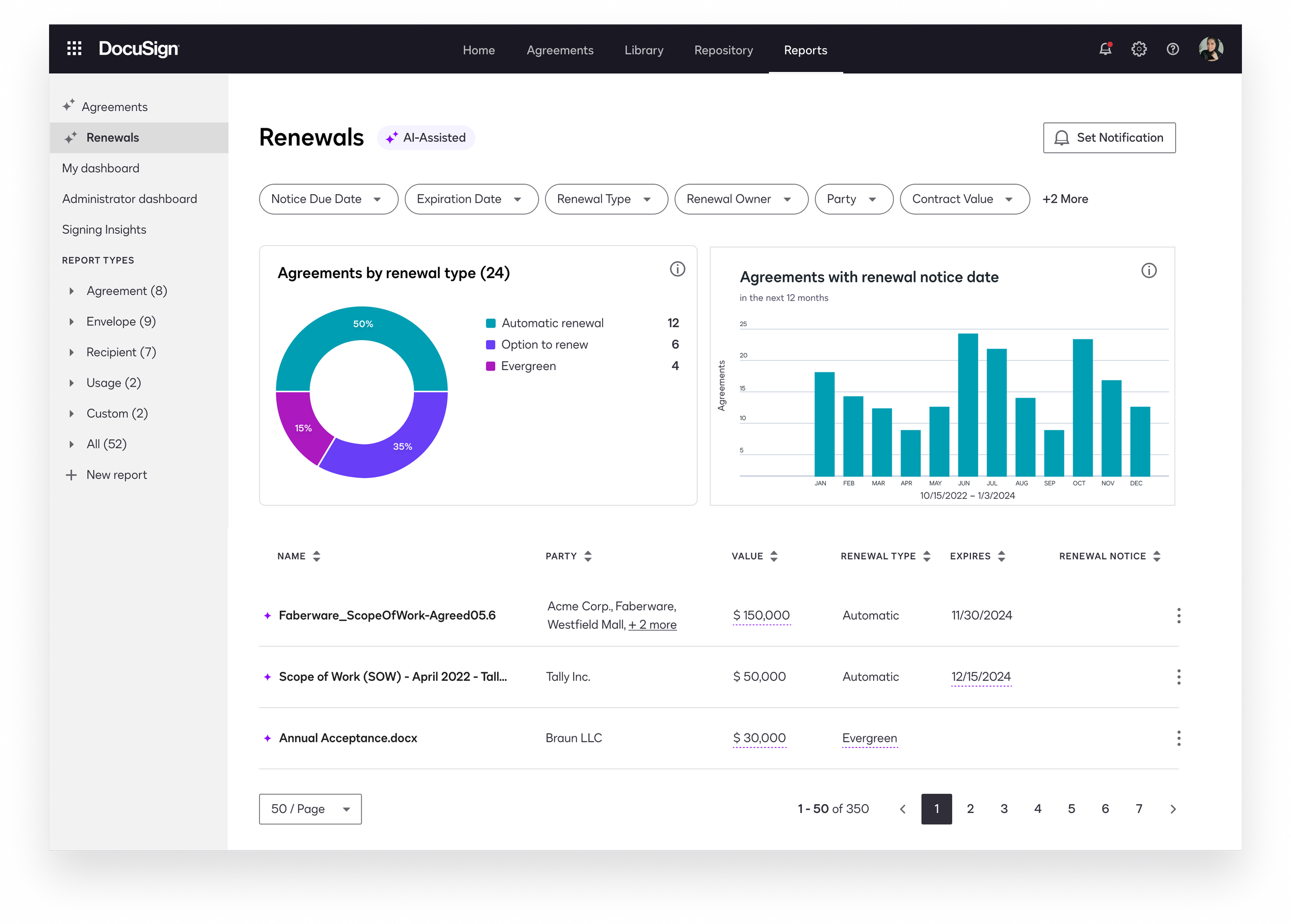The width and height of the screenshot is (1291, 924).
Task: Open the app launcher grid icon
Action: pos(74,49)
